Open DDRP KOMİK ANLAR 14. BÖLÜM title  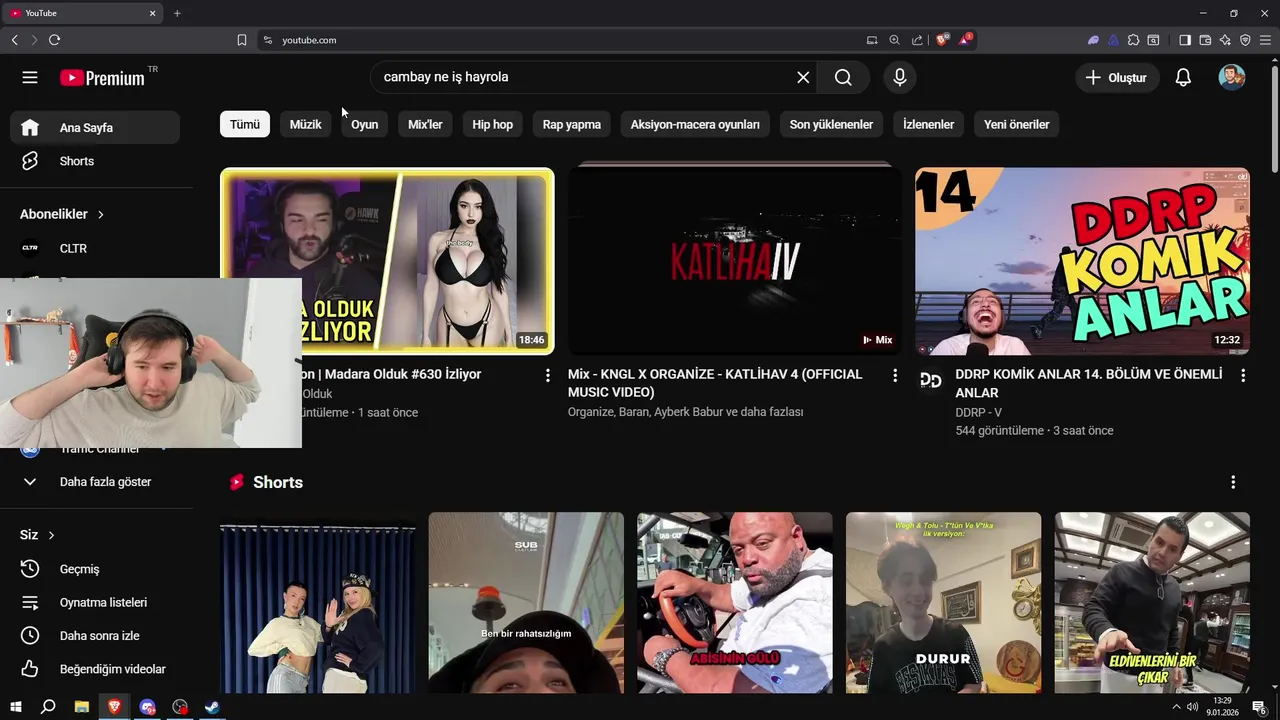[1089, 383]
